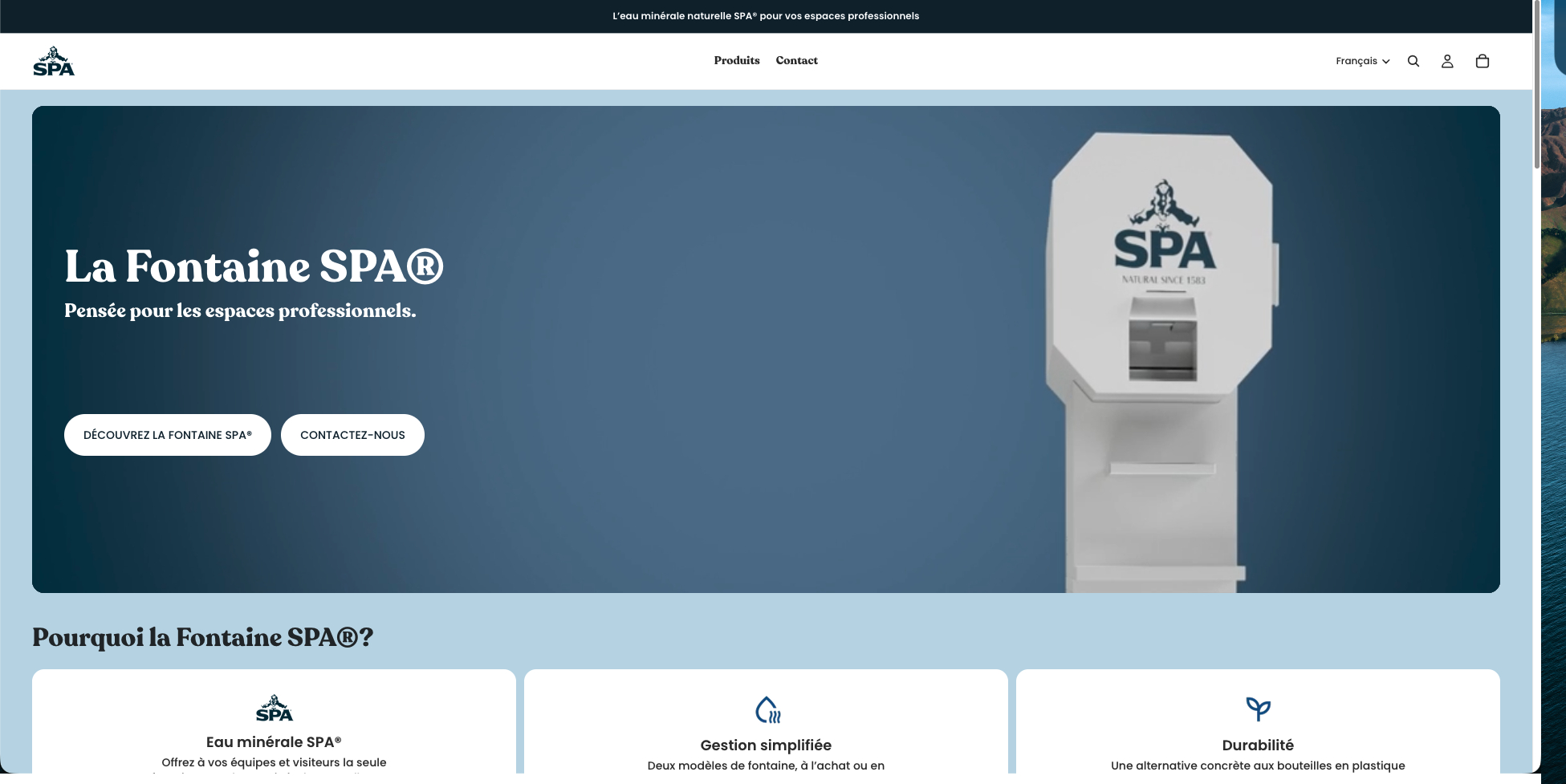Select the Durabilité card title

pyautogui.click(x=1258, y=745)
